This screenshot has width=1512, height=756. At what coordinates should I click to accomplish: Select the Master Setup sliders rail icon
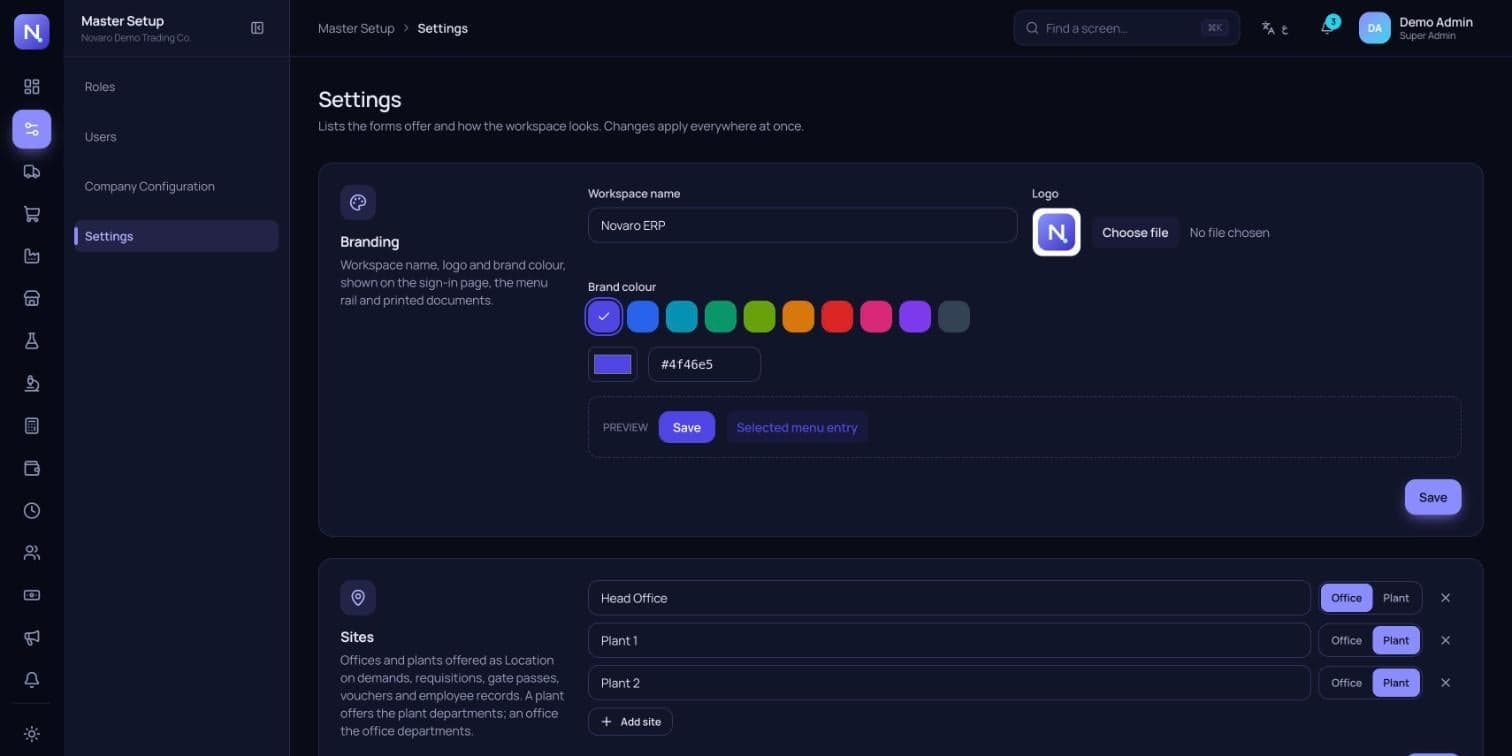coord(32,129)
